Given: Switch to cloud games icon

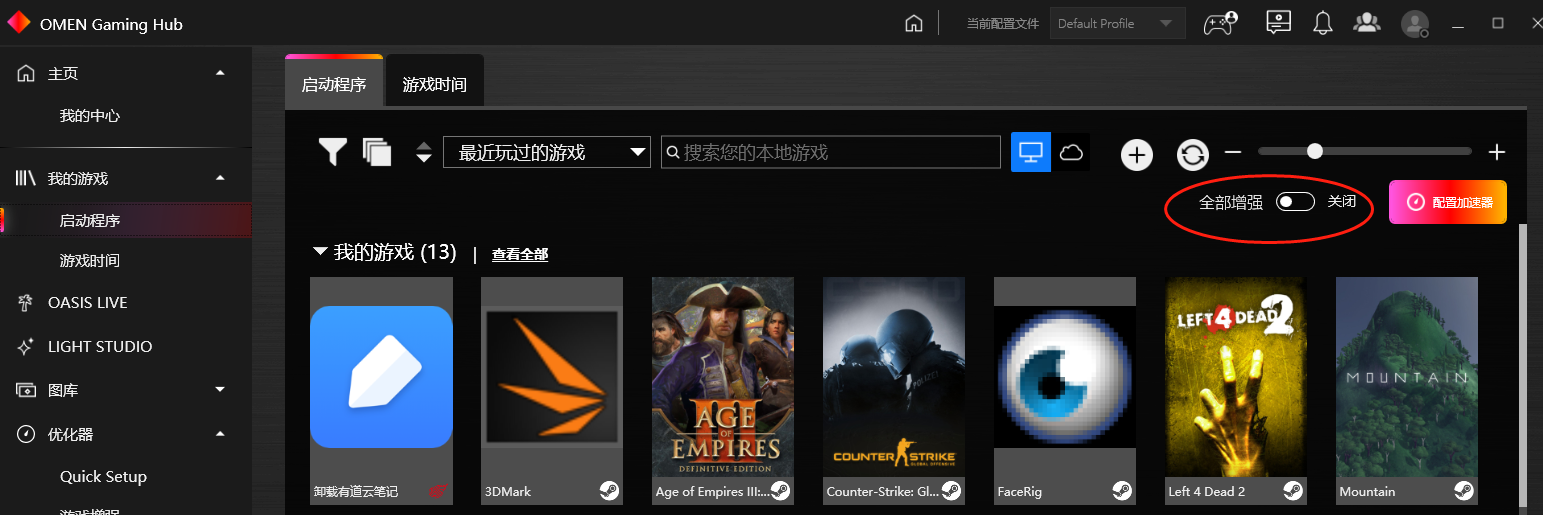Looking at the screenshot, I should click(1071, 152).
